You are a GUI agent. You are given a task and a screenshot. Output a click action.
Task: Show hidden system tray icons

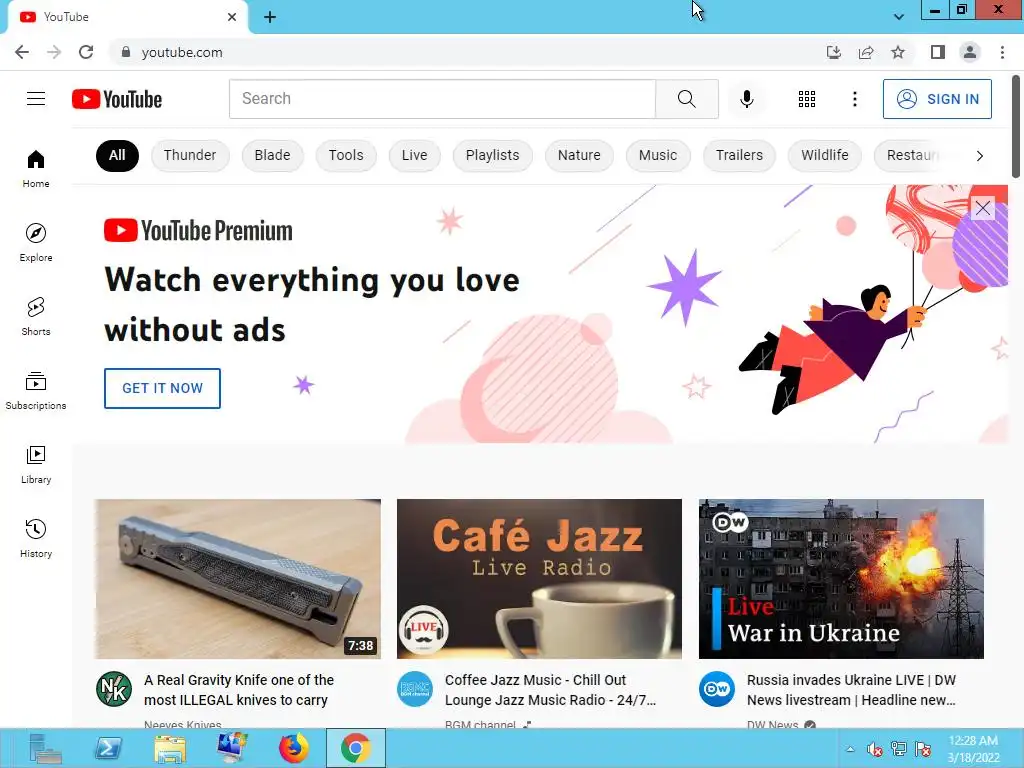click(850, 749)
